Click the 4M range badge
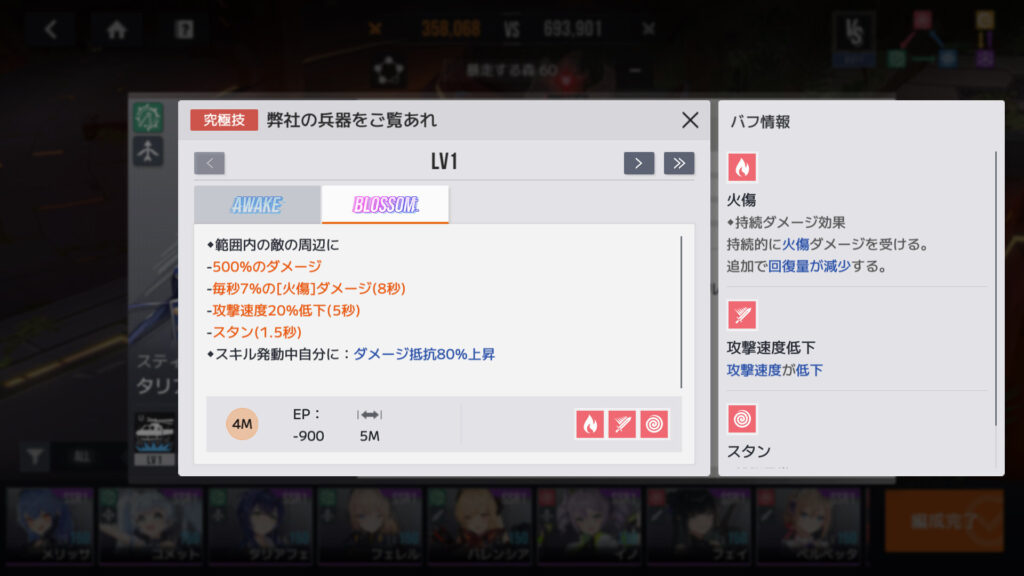This screenshot has width=1024, height=576. [x=242, y=424]
